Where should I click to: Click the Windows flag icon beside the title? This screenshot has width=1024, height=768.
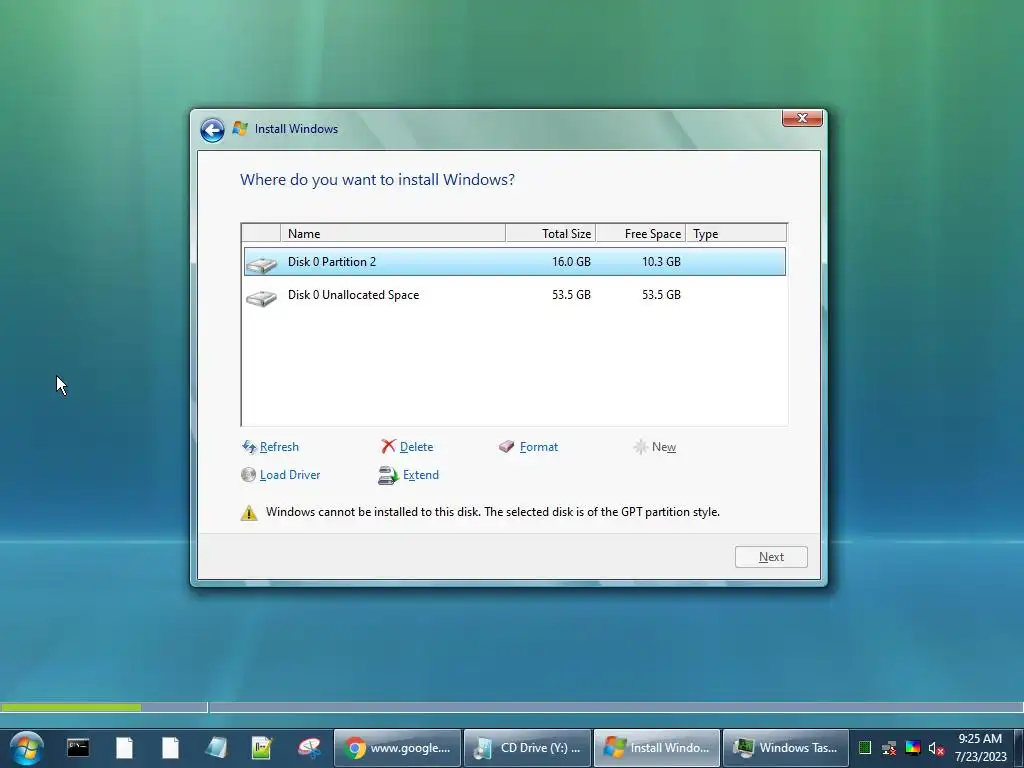coord(240,129)
